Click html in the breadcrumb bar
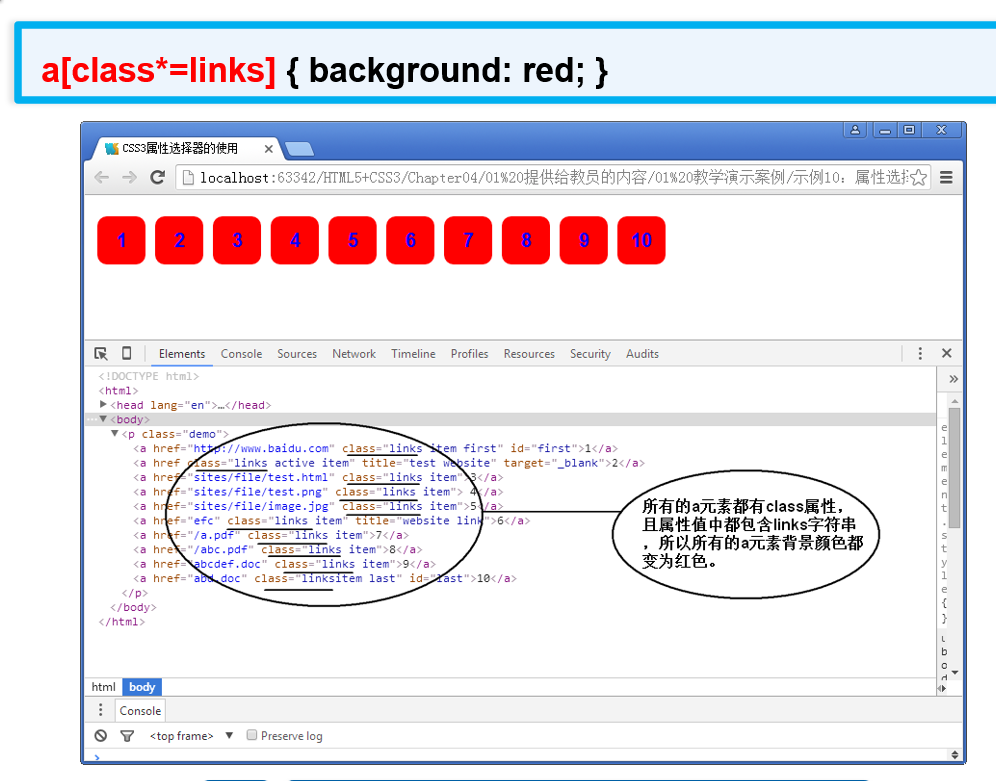Screen dimensions: 996x781 click(104, 687)
